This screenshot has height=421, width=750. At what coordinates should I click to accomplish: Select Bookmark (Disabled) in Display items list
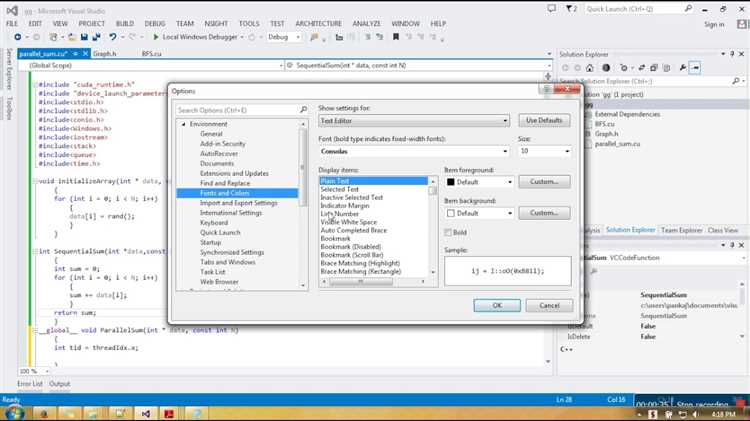click(x=351, y=247)
